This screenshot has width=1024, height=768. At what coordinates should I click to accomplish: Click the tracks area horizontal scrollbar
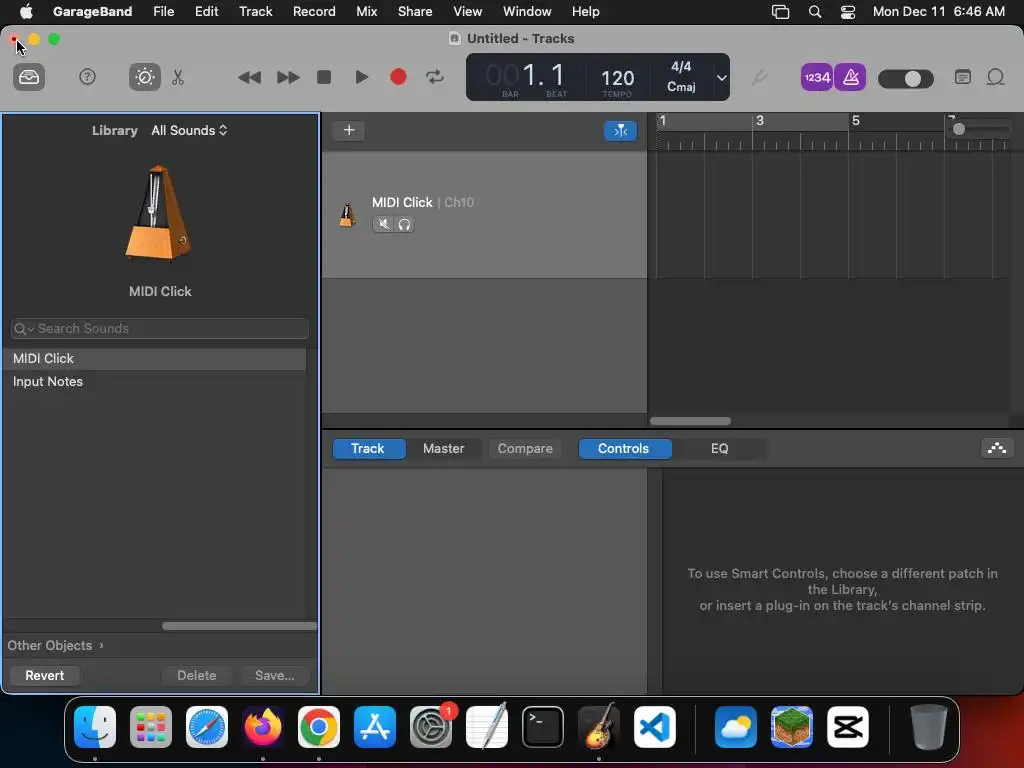click(690, 421)
